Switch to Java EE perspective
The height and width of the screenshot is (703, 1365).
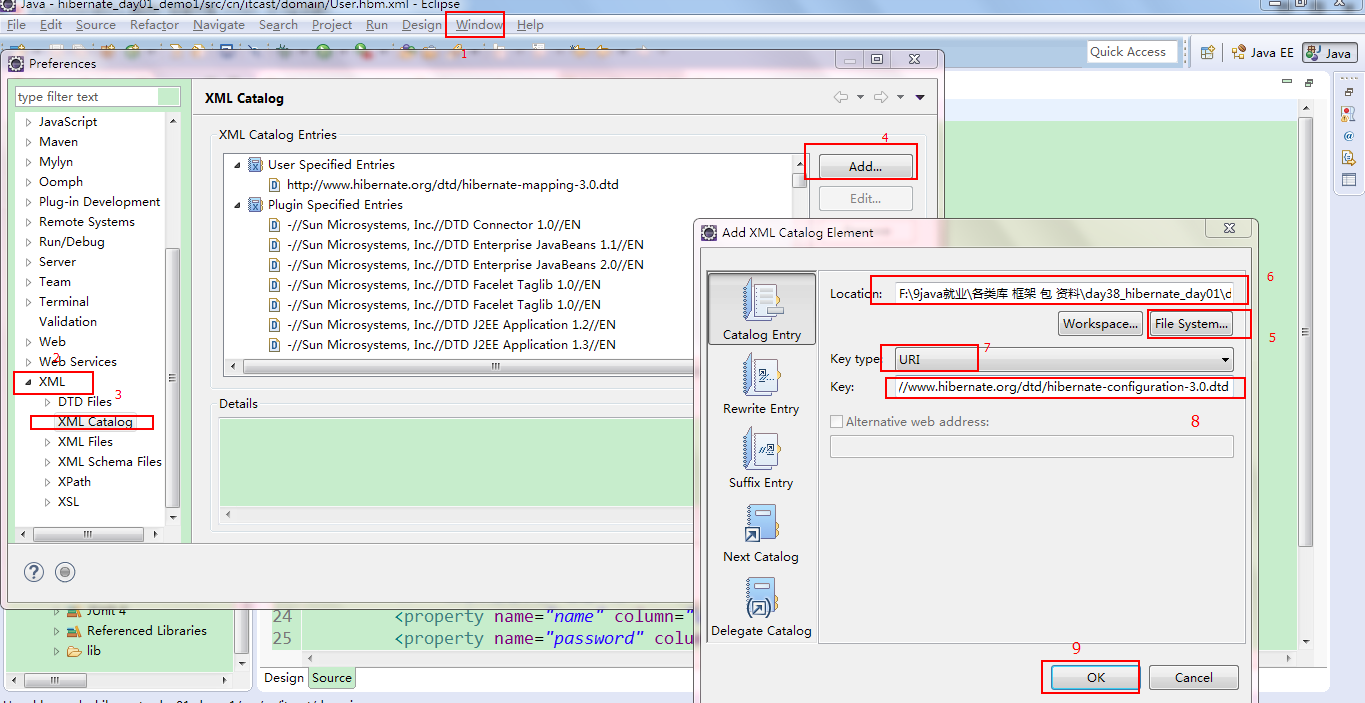[1262, 52]
